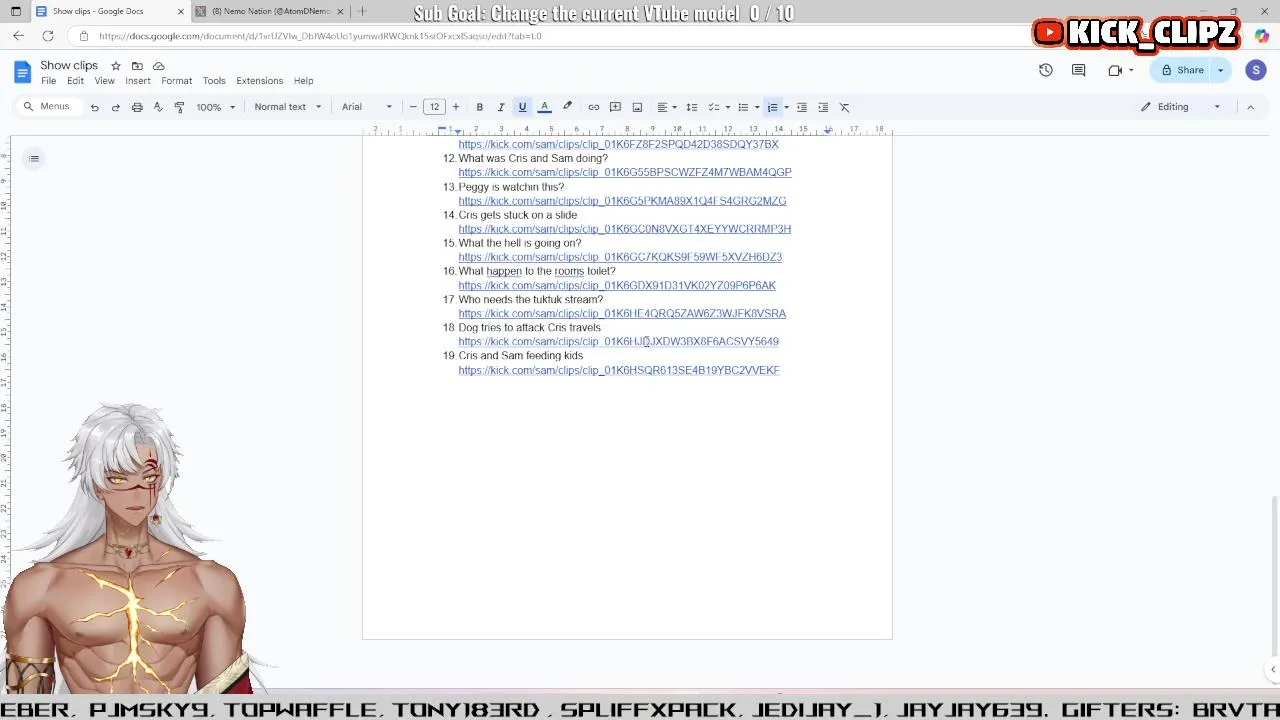Decrease indent in the toolbar

(801, 107)
